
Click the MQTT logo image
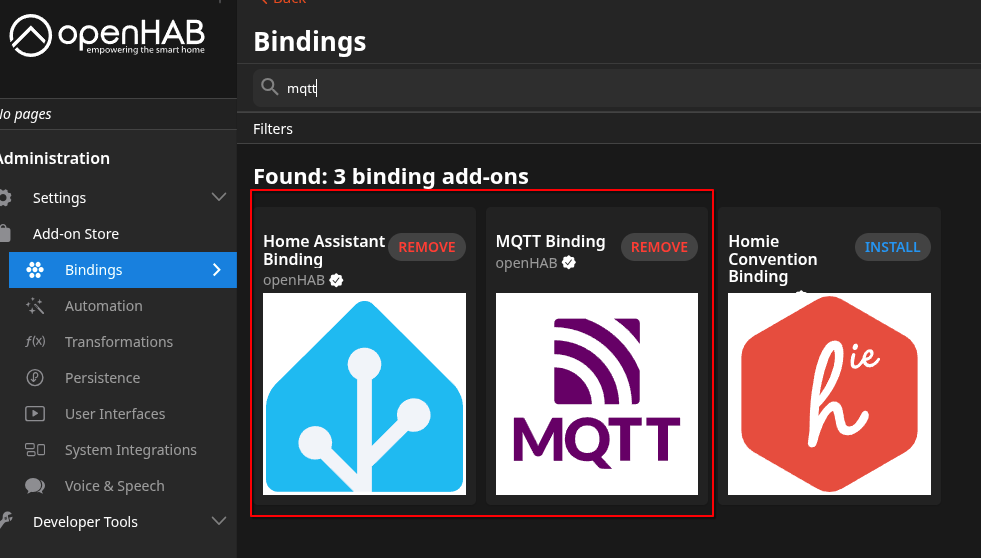[597, 394]
